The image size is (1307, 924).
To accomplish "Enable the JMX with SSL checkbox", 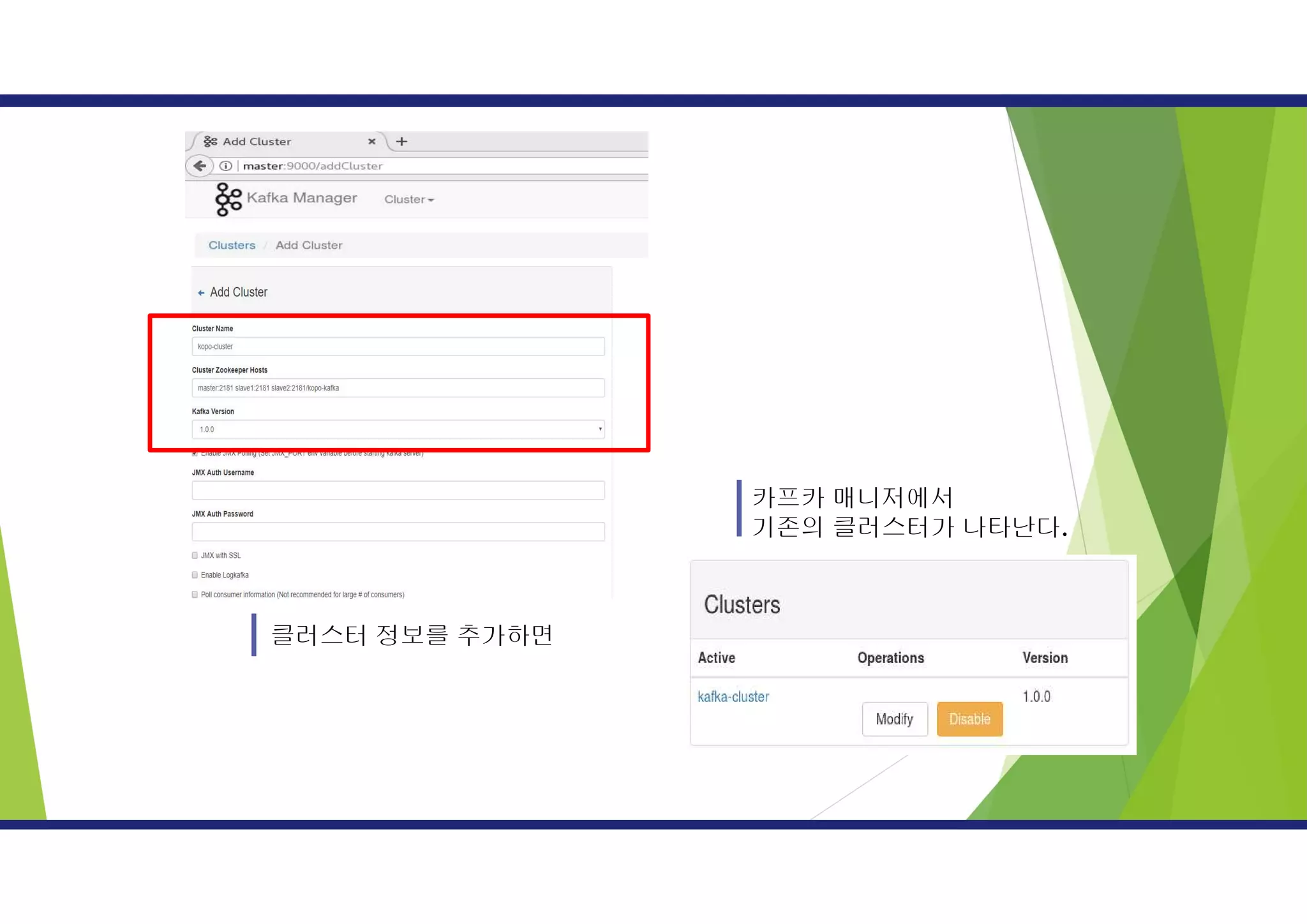I will coord(195,555).
